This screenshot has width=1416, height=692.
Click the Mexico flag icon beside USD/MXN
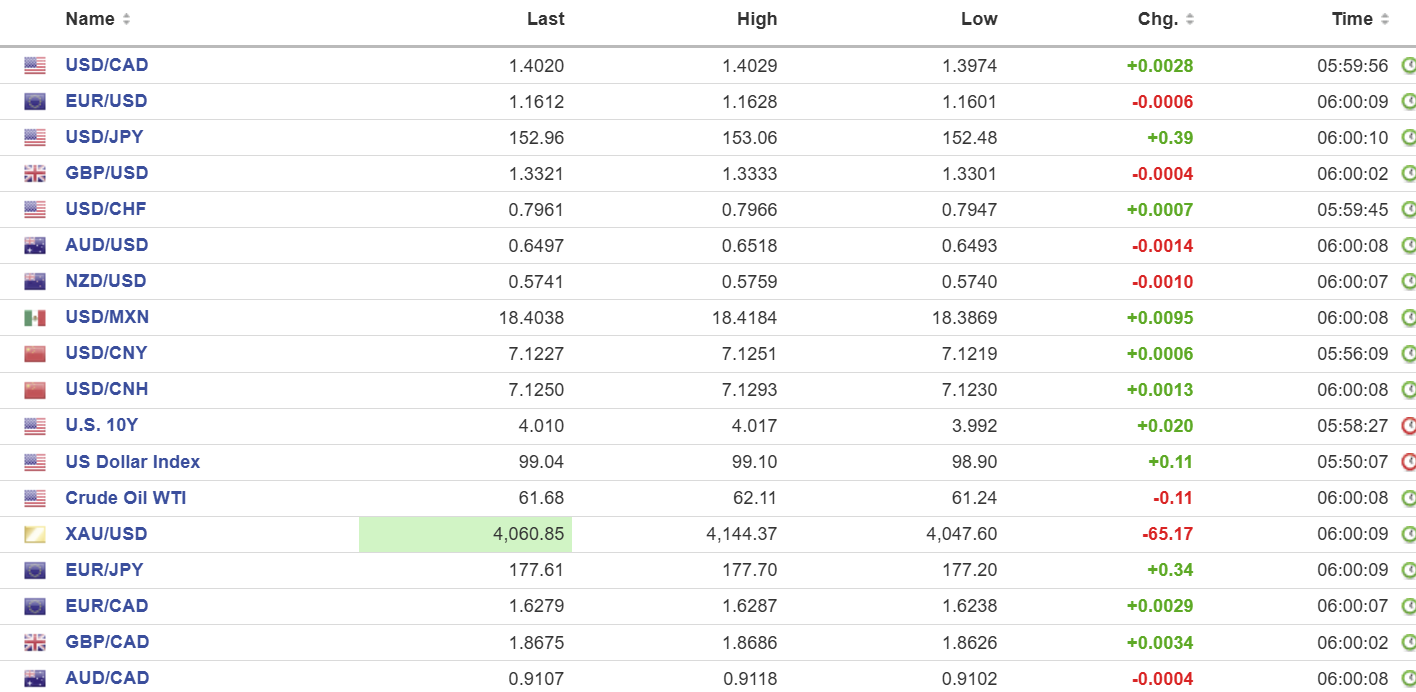coord(35,318)
